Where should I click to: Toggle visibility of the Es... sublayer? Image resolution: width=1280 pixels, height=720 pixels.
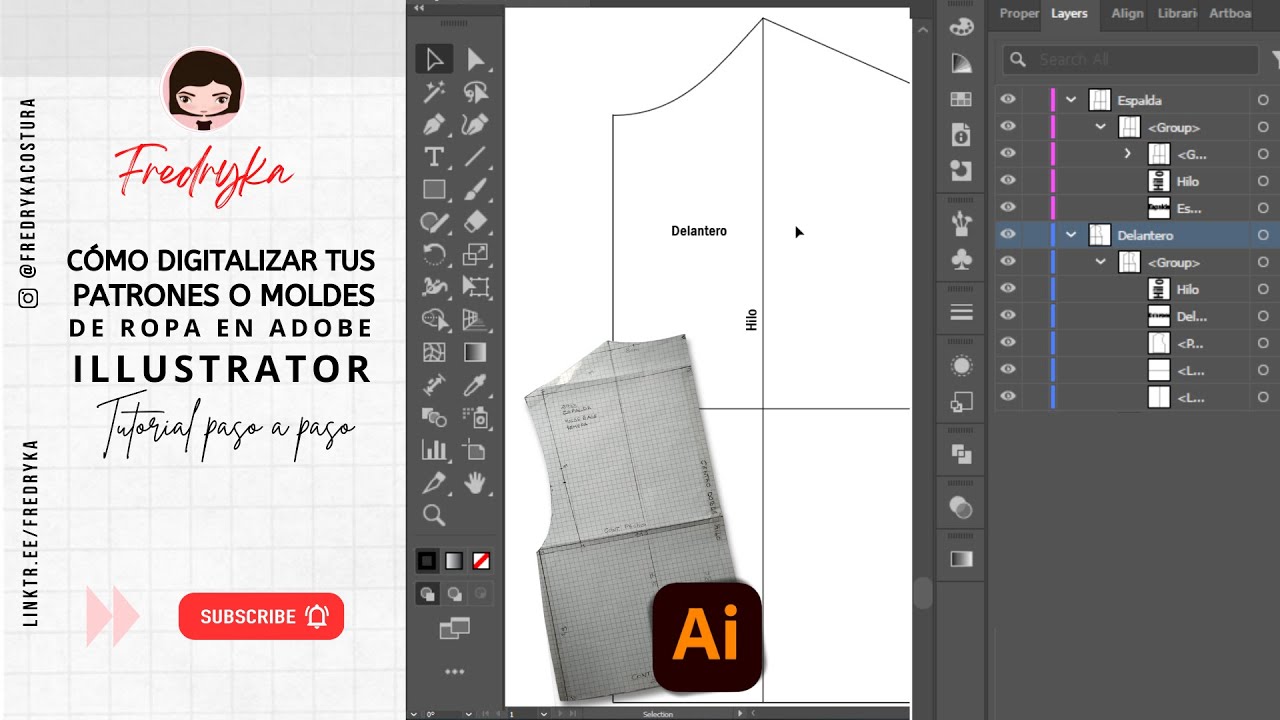1008,208
